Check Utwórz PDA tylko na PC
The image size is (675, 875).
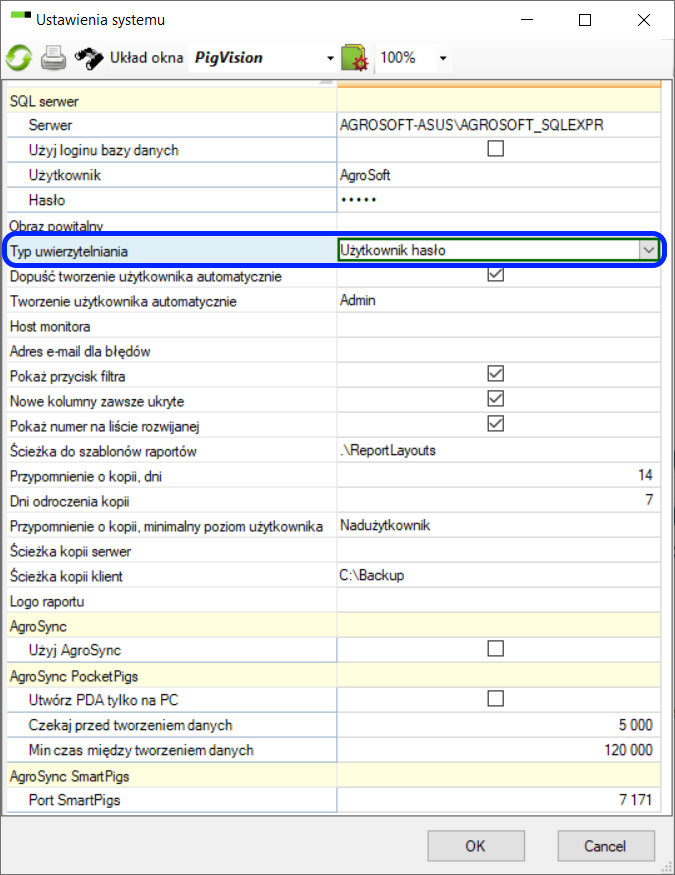[x=495, y=699]
